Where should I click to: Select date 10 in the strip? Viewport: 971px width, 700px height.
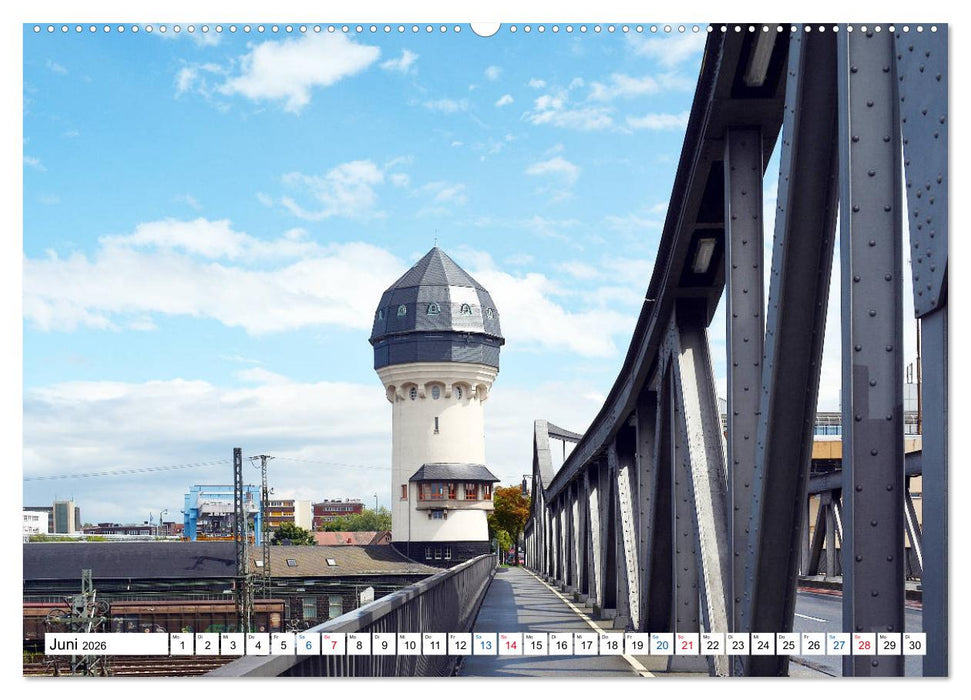point(411,645)
